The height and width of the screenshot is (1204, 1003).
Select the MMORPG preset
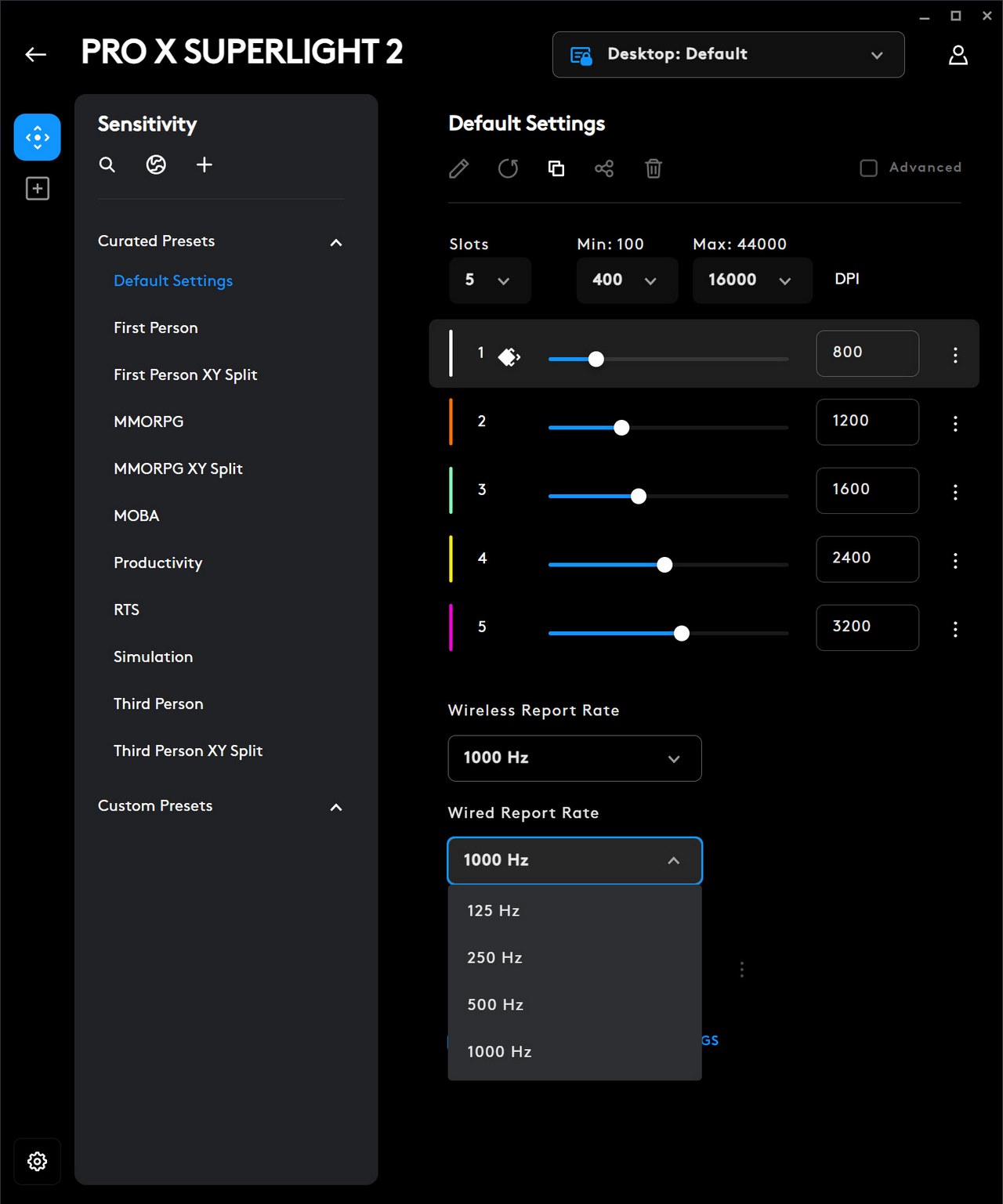[x=149, y=421]
